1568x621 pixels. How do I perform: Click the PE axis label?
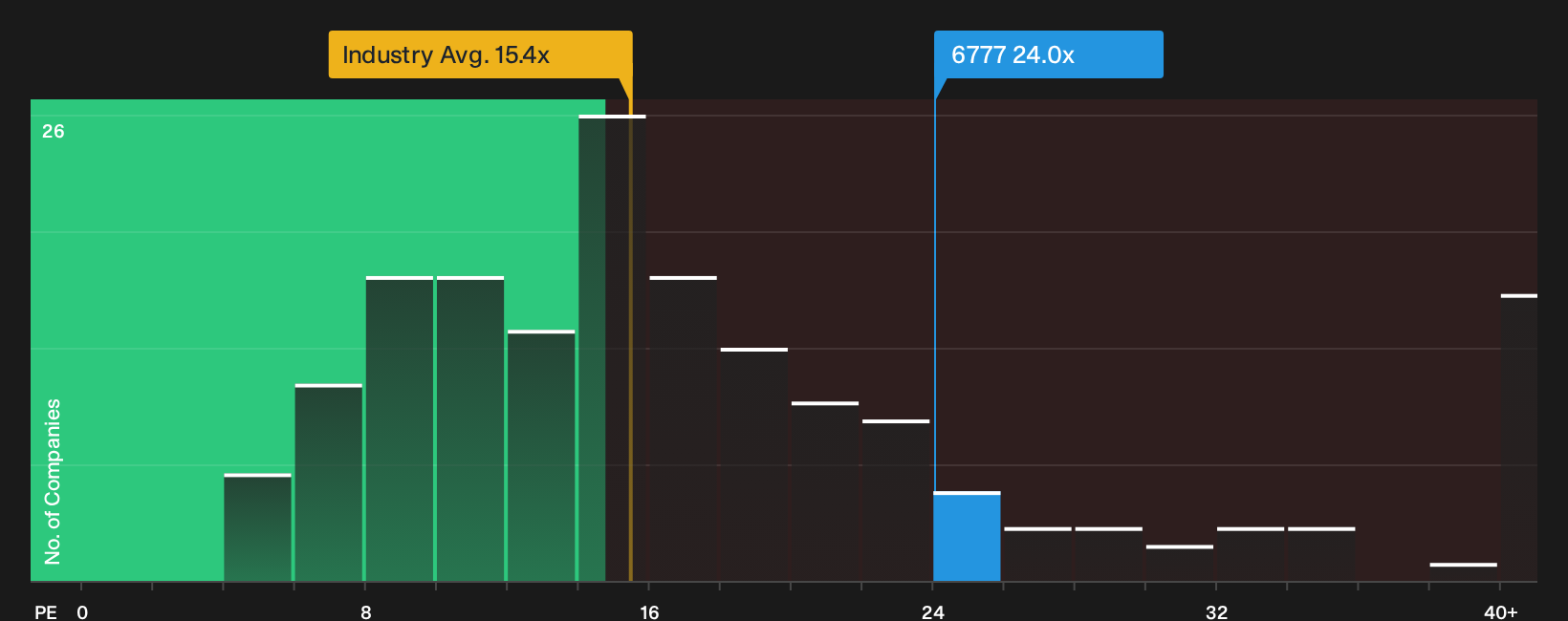click(x=46, y=612)
